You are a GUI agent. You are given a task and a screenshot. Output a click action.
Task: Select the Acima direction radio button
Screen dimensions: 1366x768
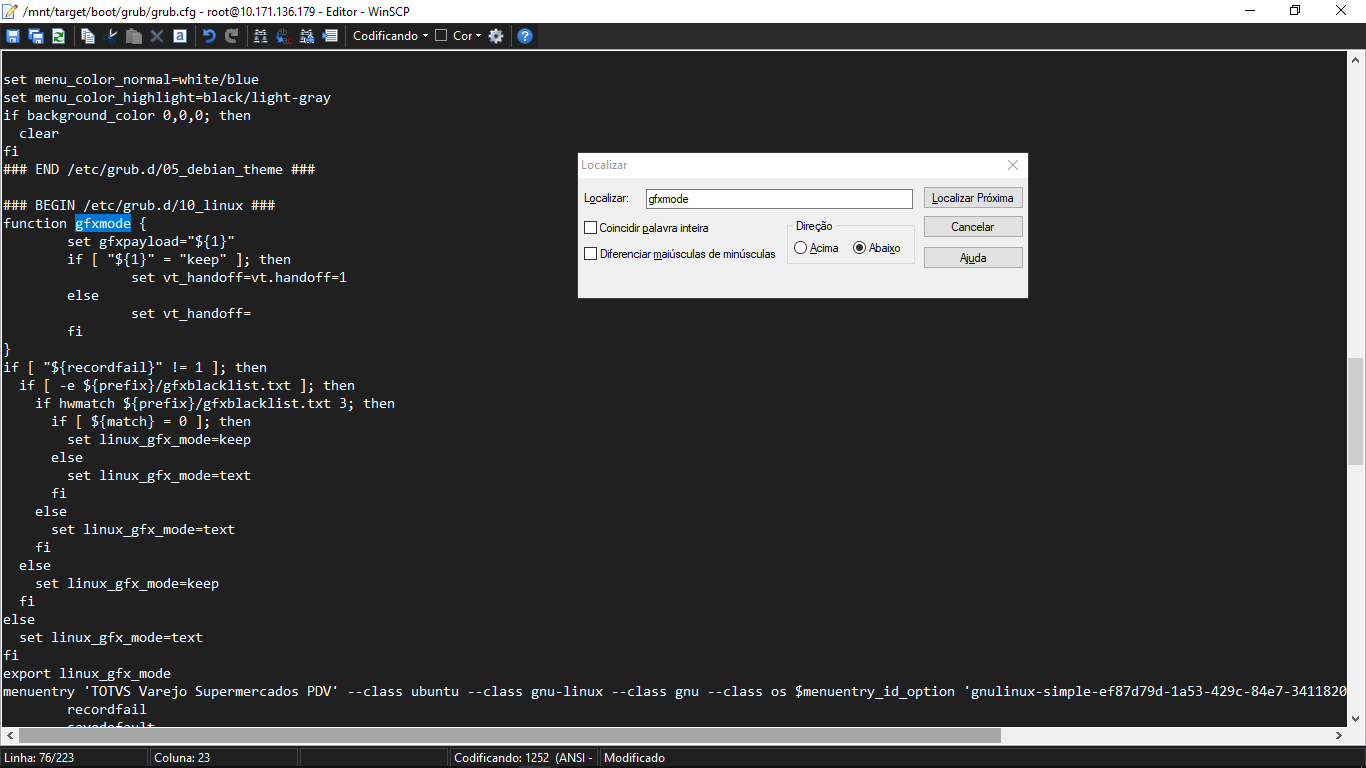tap(801, 248)
